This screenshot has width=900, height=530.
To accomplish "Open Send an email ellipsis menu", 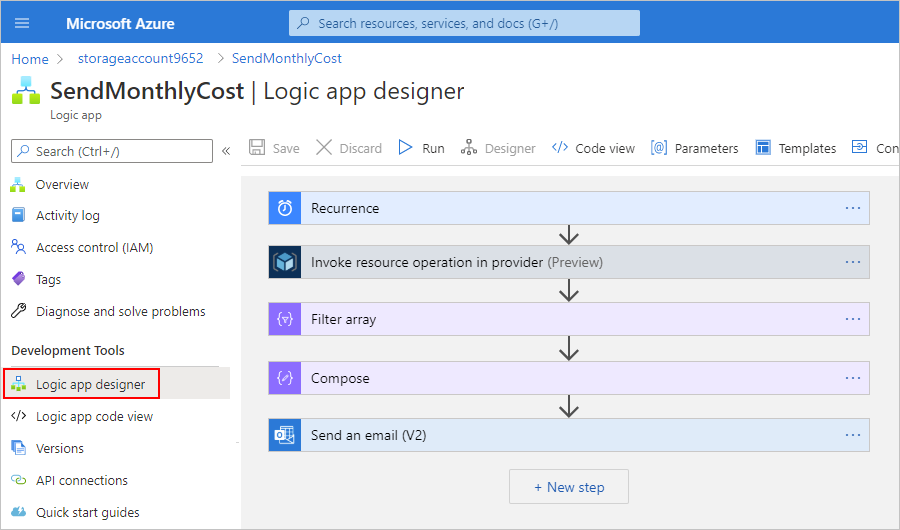I will (852, 435).
